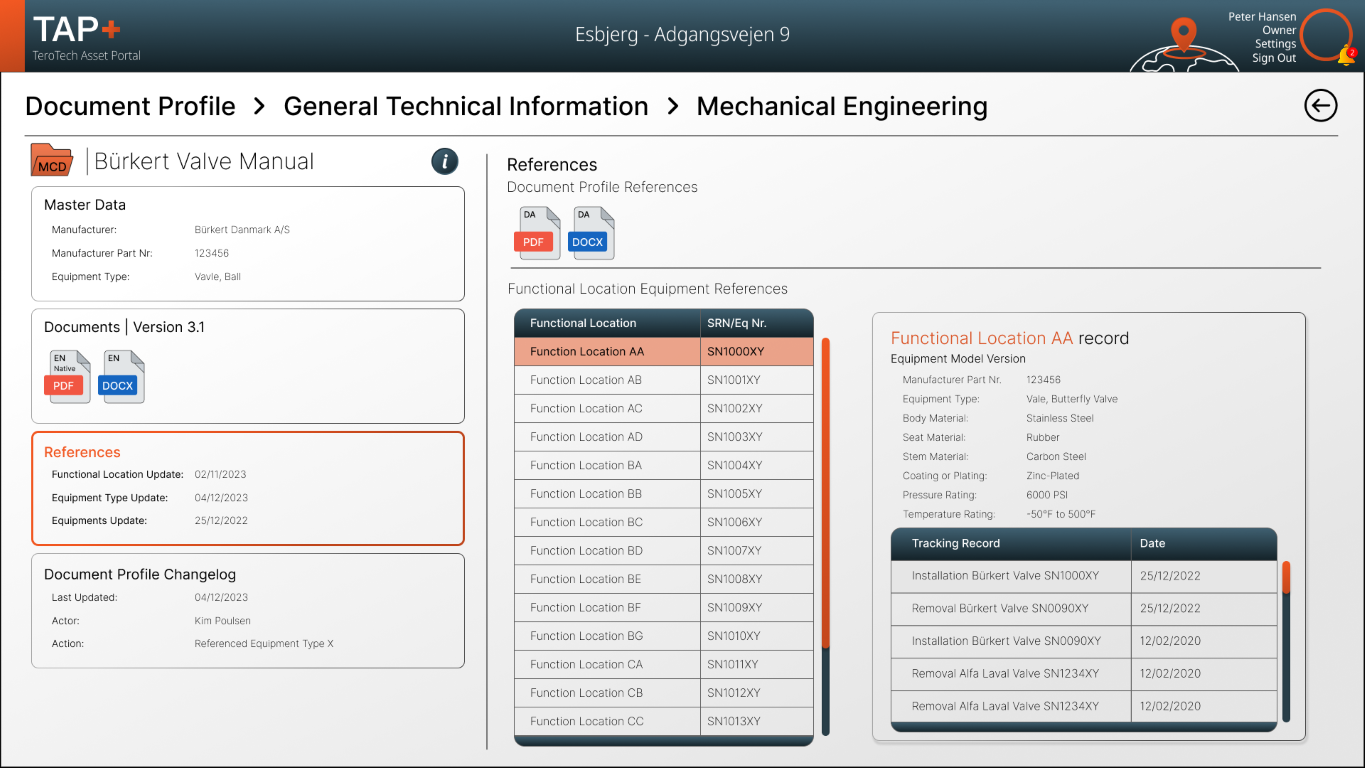This screenshot has height=768, width=1365.
Task: Click Equipments Update date 25/12/2022
Action: point(221,521)
